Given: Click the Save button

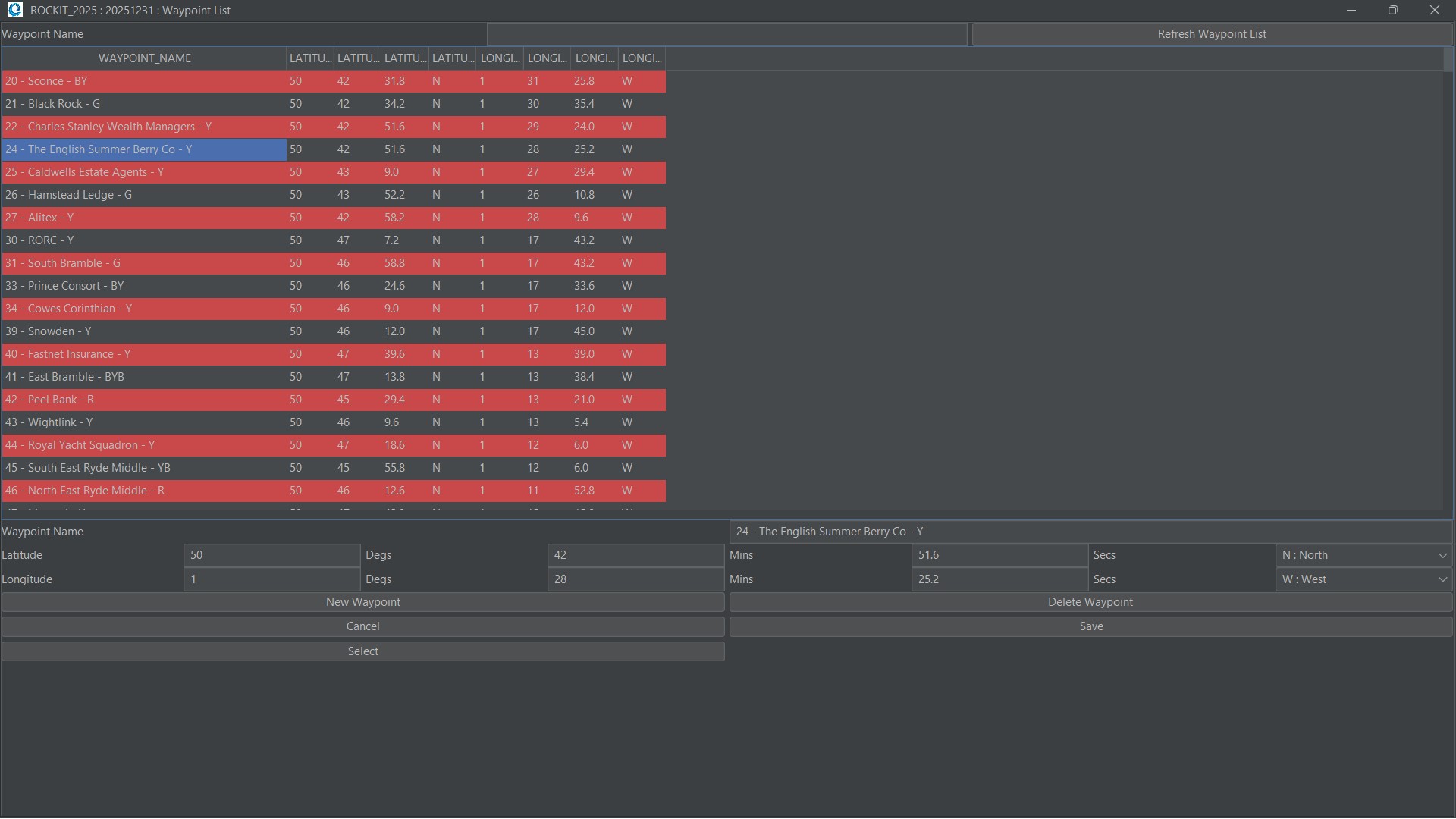Looking at the screenshot, I should [1090, 626].
